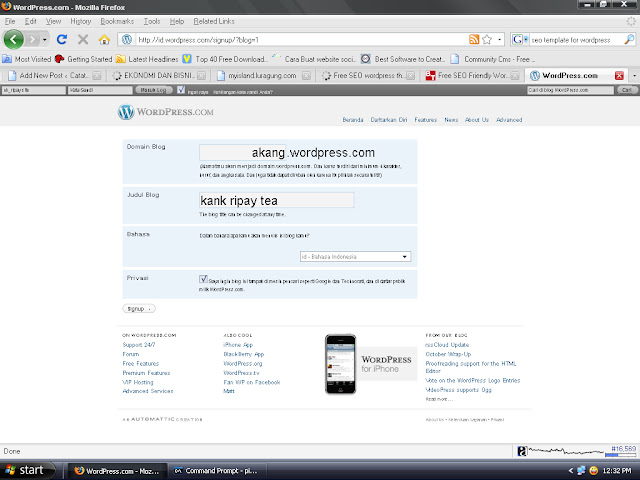Open Latest Headlines feed bookmark
Image resolution: width=640 pixels, height=480 pixels.
tap(147, 59)
